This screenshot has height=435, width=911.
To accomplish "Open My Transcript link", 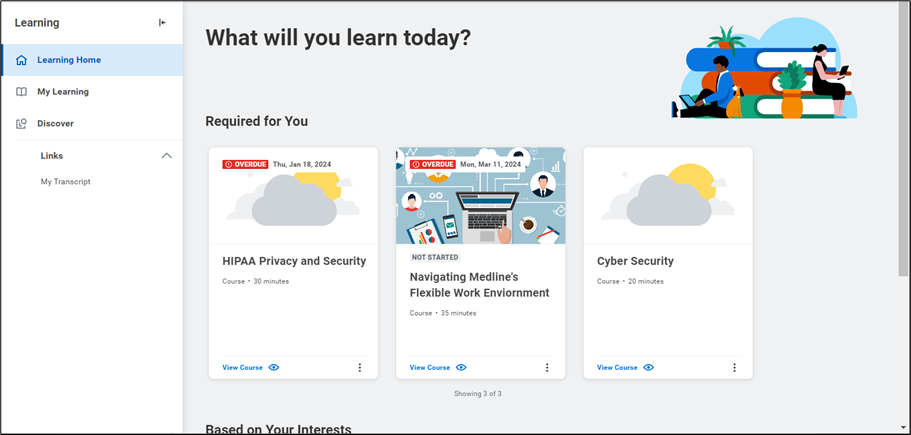I will (66, 182).
